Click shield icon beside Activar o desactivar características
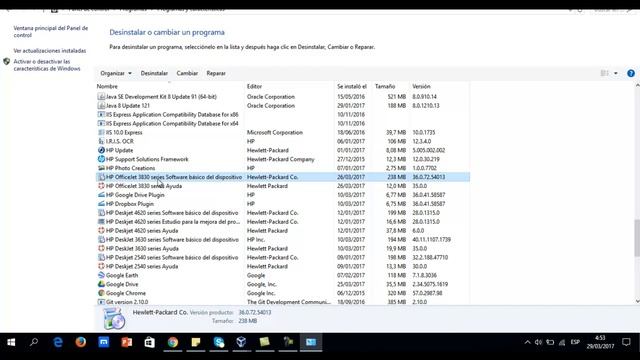 pyautogui.click(x=6, y=62)
